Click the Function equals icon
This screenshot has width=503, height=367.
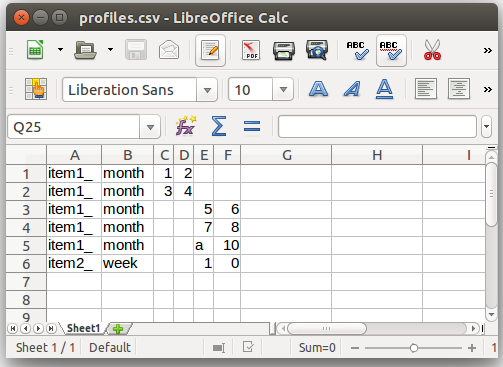252,126
